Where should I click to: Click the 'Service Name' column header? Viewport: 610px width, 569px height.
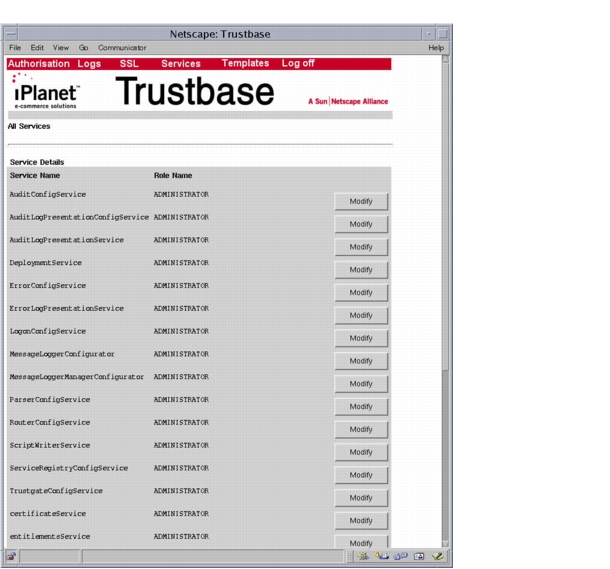pos(35,175)
